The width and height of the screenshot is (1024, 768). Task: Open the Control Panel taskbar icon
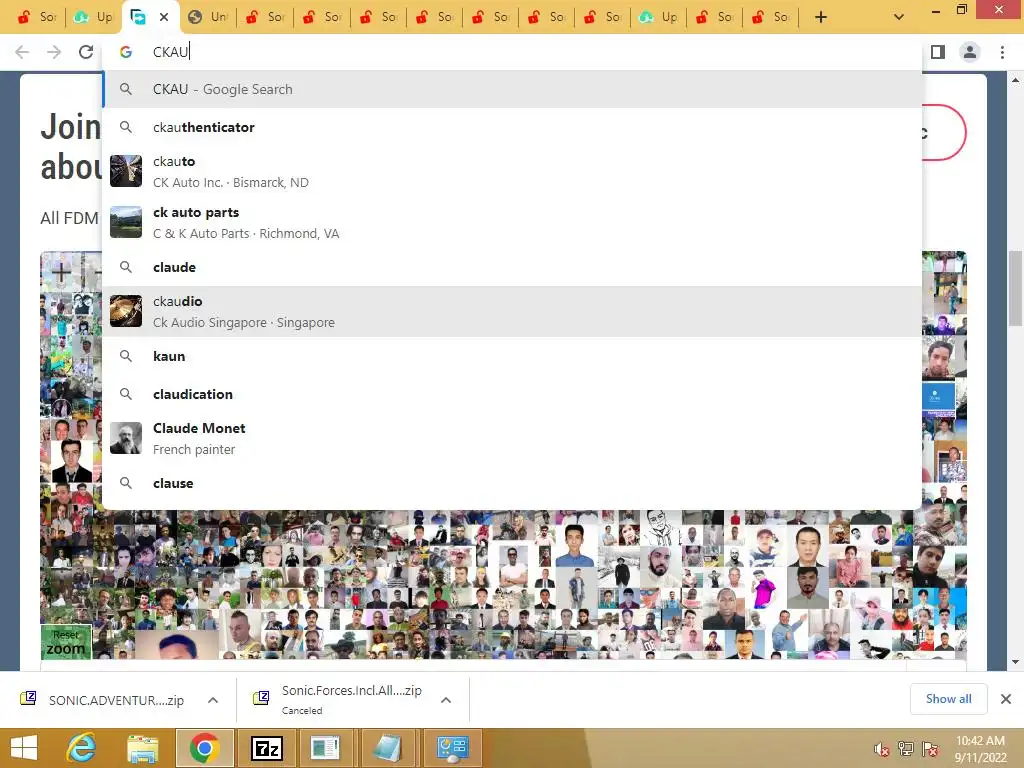[453, 748]
